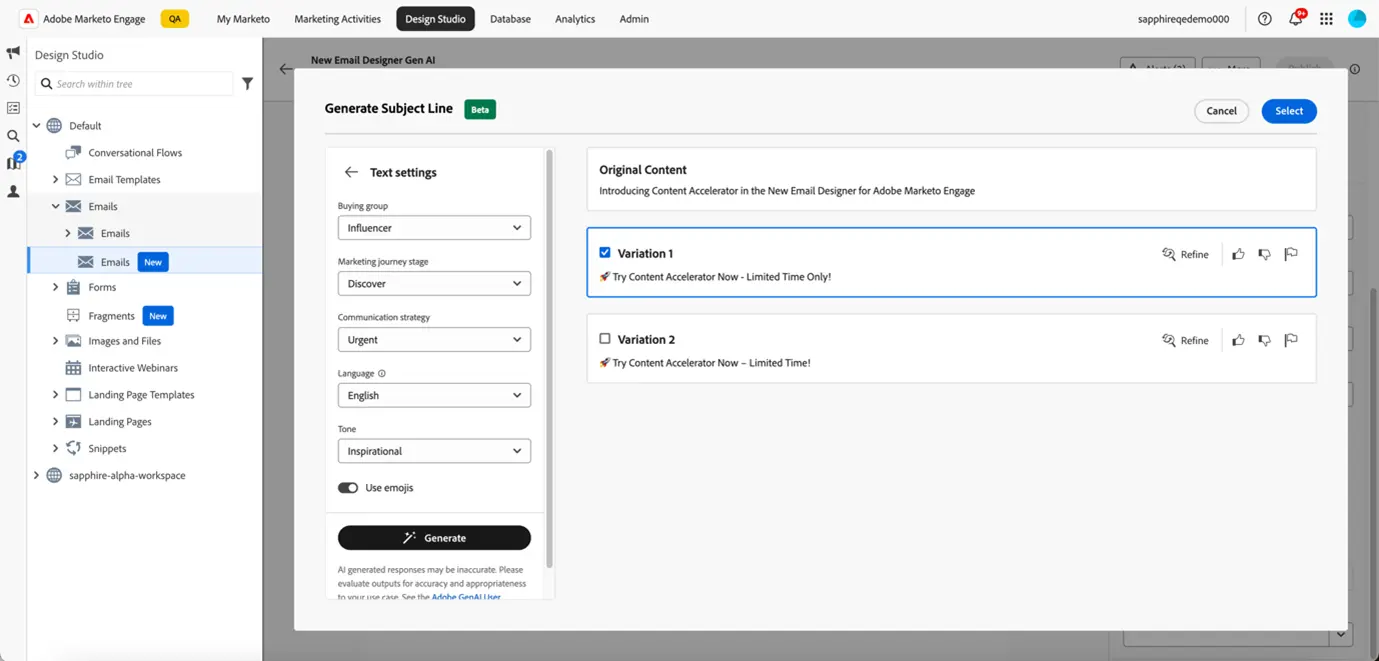Open the history clock icon in left rail
The image size is (1379, 661).
point(13,80)
